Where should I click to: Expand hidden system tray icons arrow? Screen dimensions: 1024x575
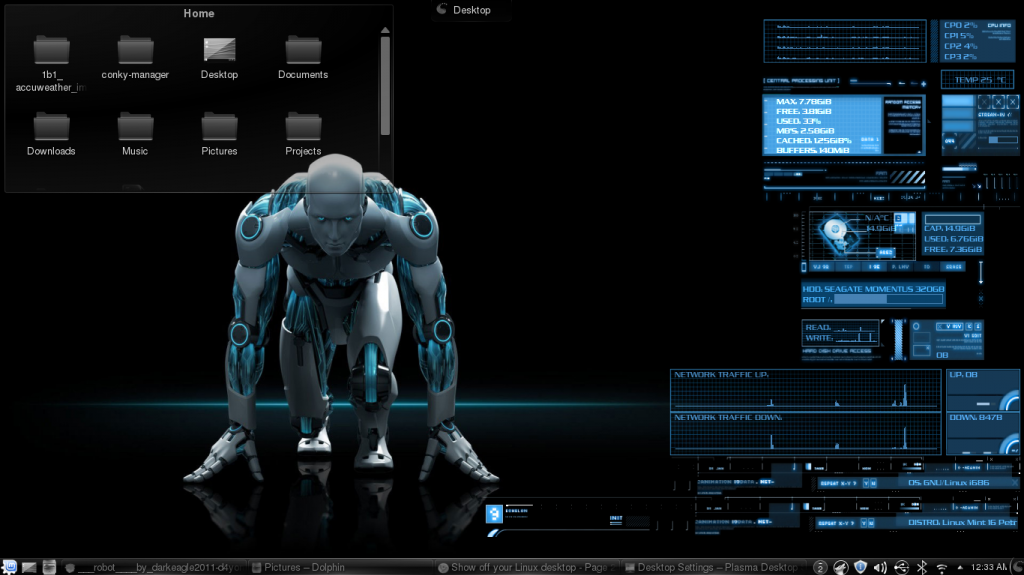[x=959, y=567]
